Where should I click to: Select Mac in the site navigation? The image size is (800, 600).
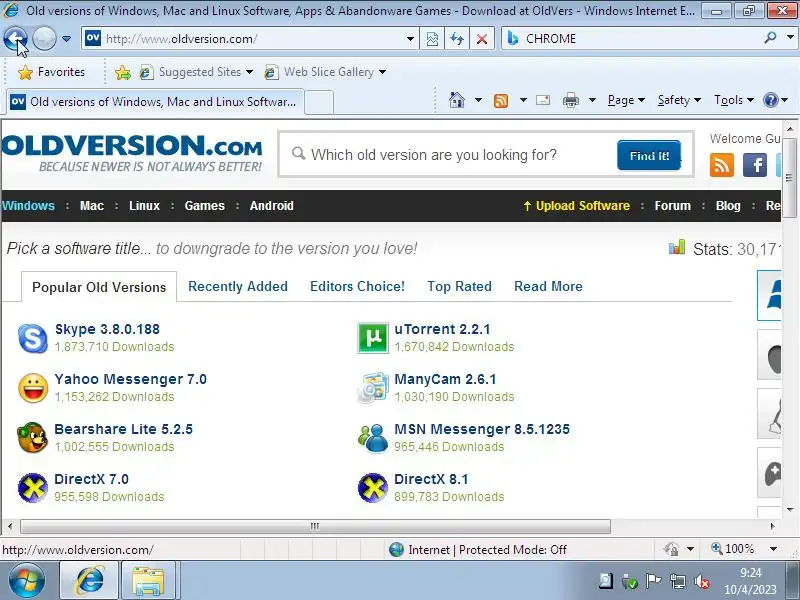(92, 206)
